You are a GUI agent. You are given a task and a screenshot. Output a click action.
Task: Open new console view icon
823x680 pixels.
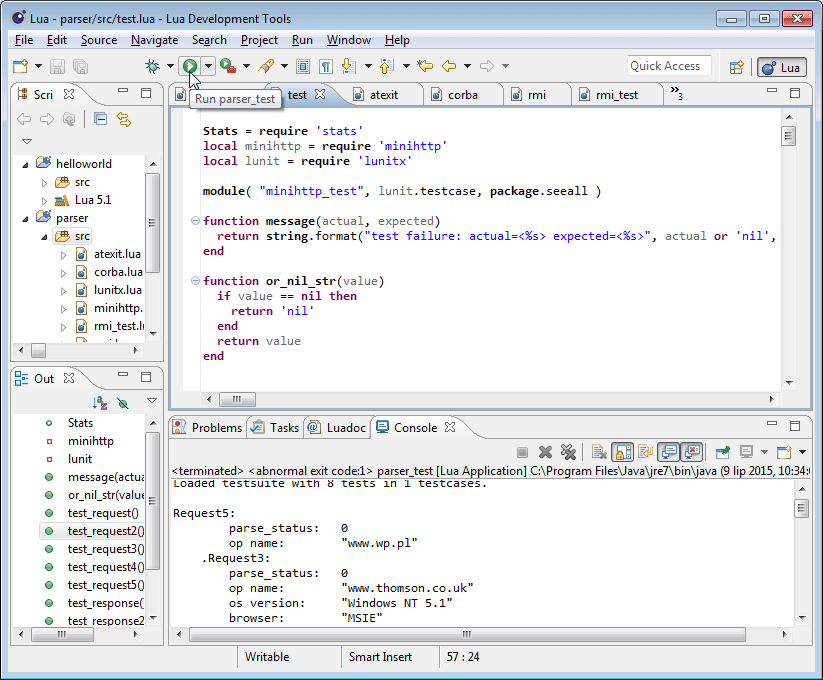[784, 452]
